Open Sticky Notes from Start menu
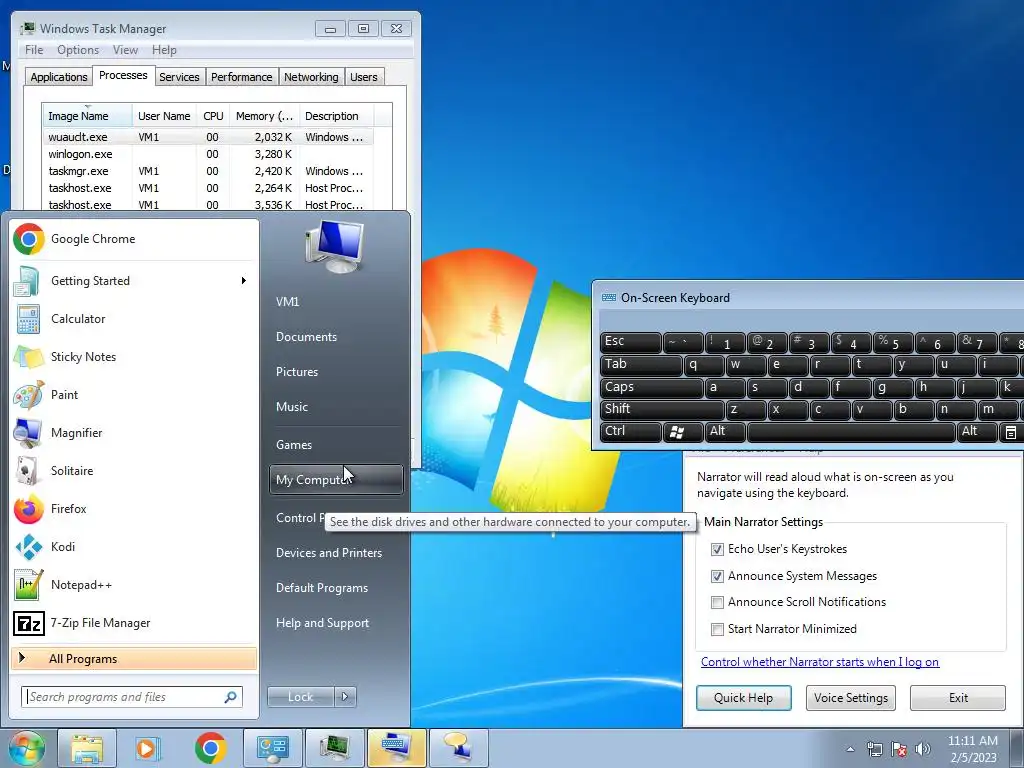This screenshot has width=1024, height=768. pos(134,357)
